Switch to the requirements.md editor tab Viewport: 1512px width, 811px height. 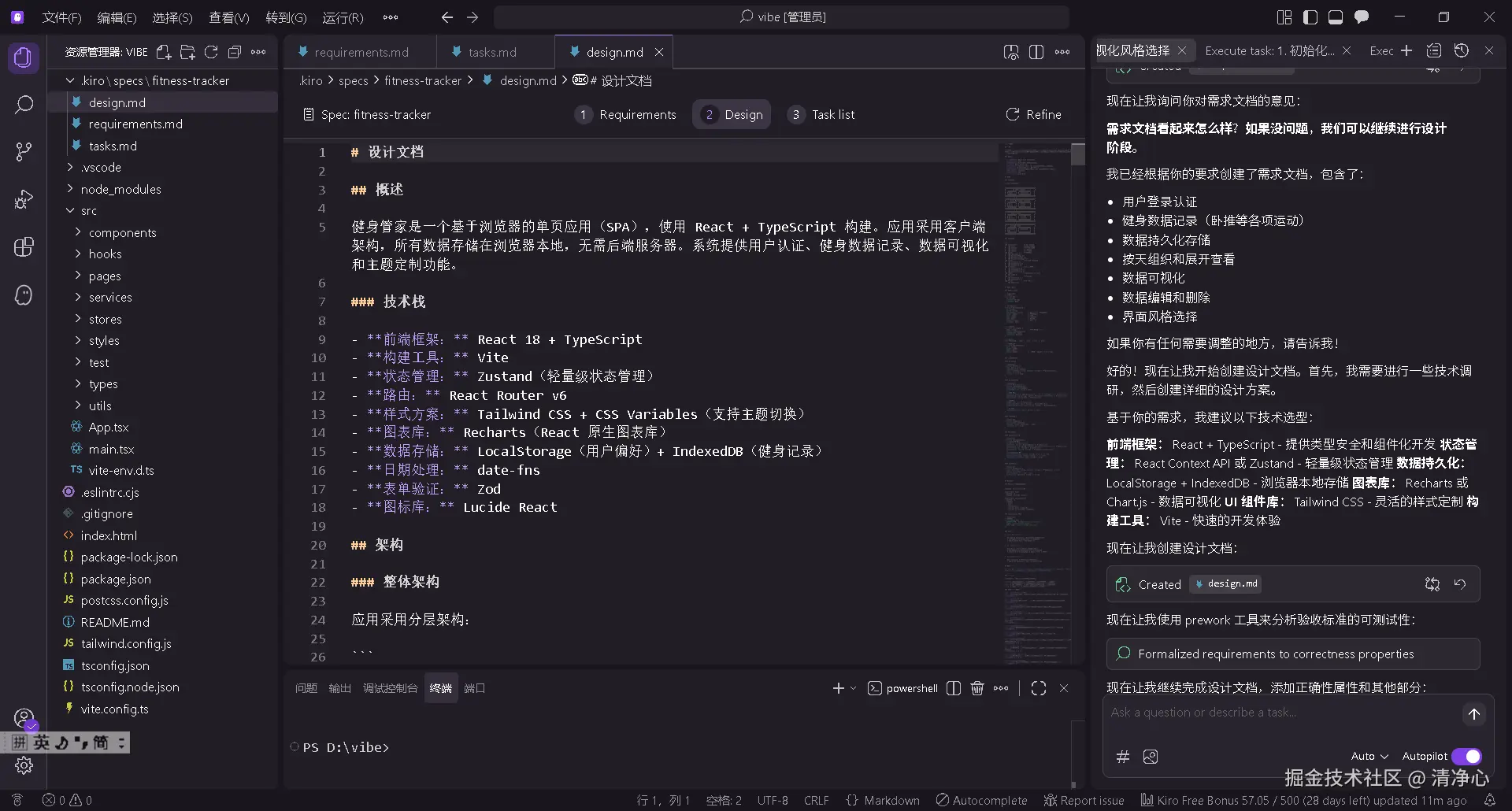click(361, 52)
